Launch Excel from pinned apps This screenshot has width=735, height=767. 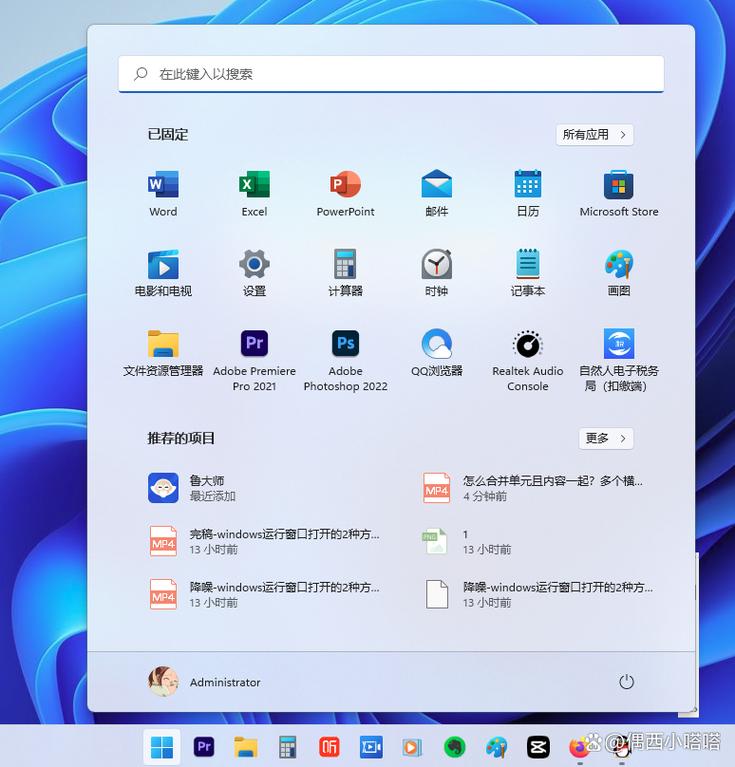coord(254,194)
